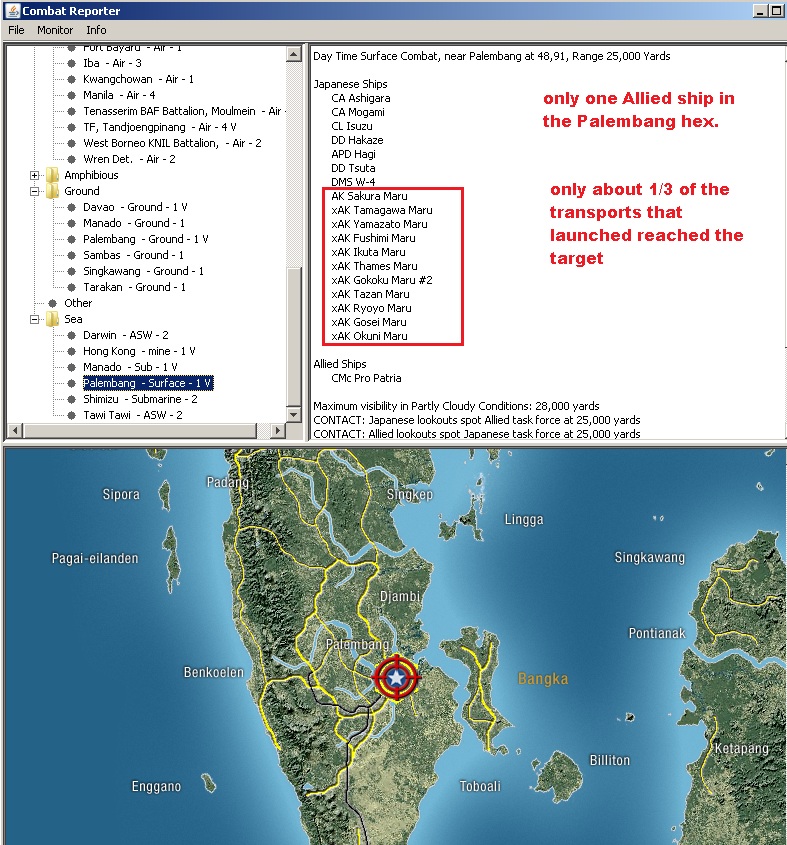This screenshot has height=845, width=787.
Task: Click tree vertical scrollbar thumb
Action: [294, 337]
